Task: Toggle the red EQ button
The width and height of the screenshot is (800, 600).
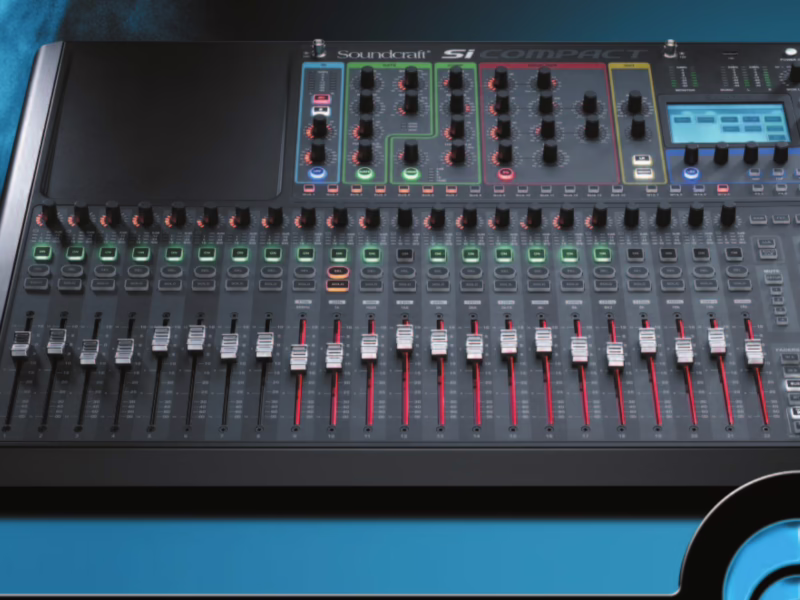Action: [x=506, y=174]
